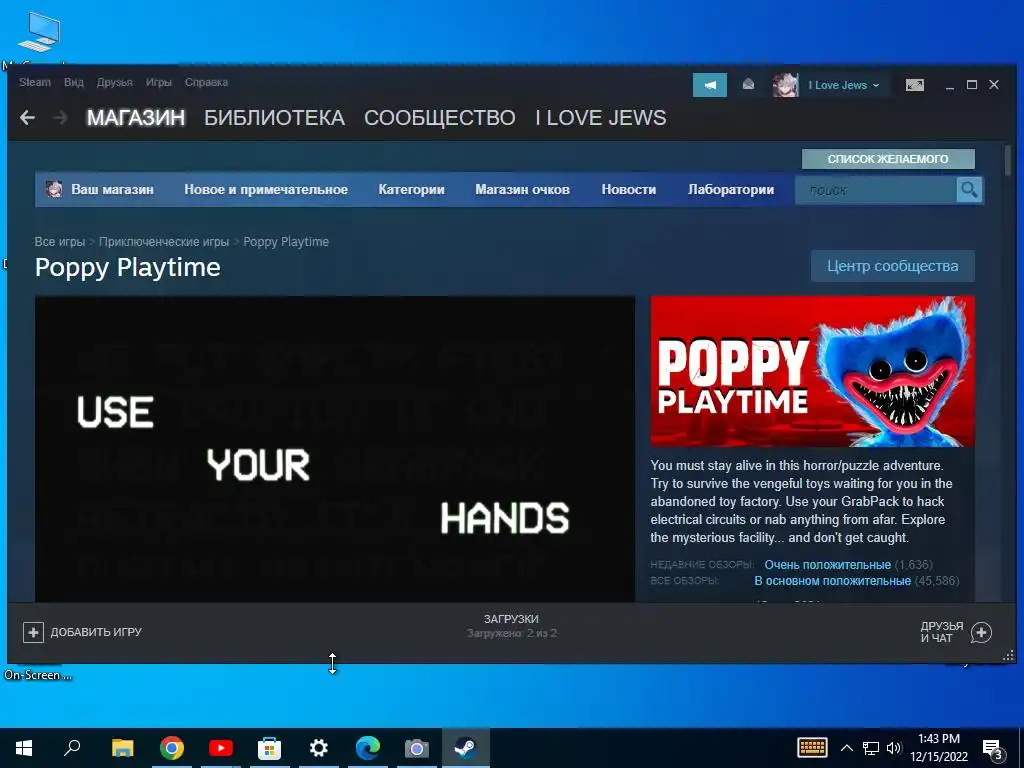Click the СПИСОК ЖЕЛАЕМОГО button
Image resolution: width=1024 pixels, height=768 pixels.
(888, 159)
